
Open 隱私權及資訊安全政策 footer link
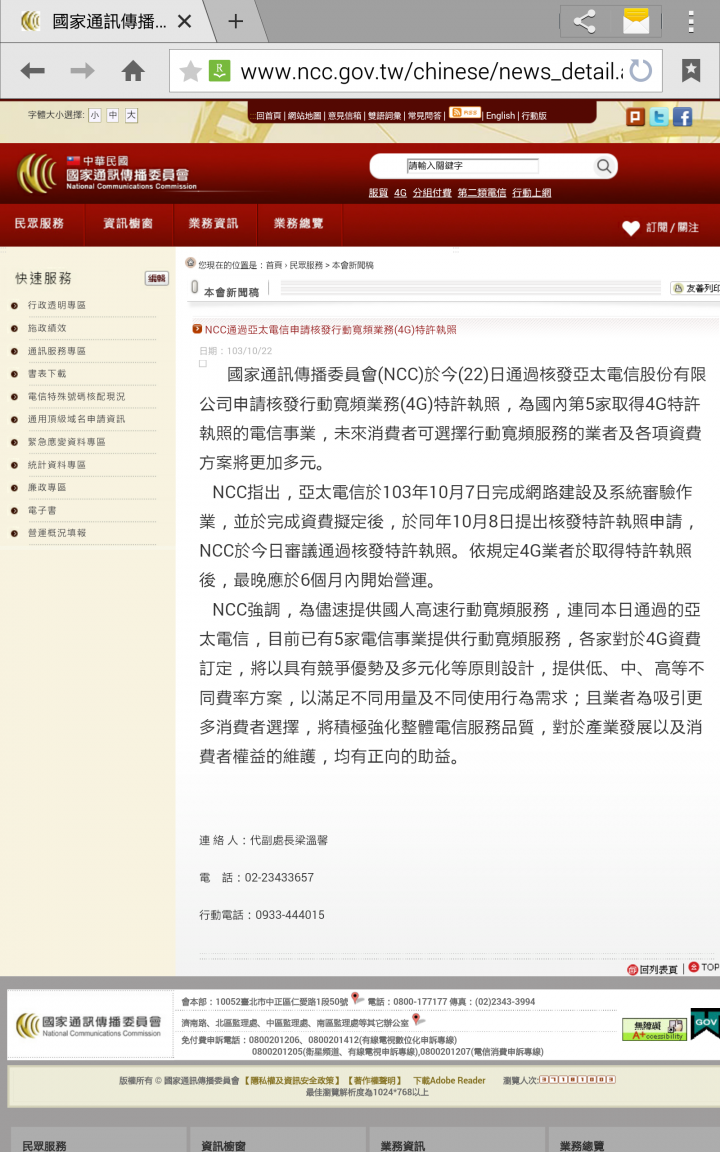click(x=292, y=1080)
